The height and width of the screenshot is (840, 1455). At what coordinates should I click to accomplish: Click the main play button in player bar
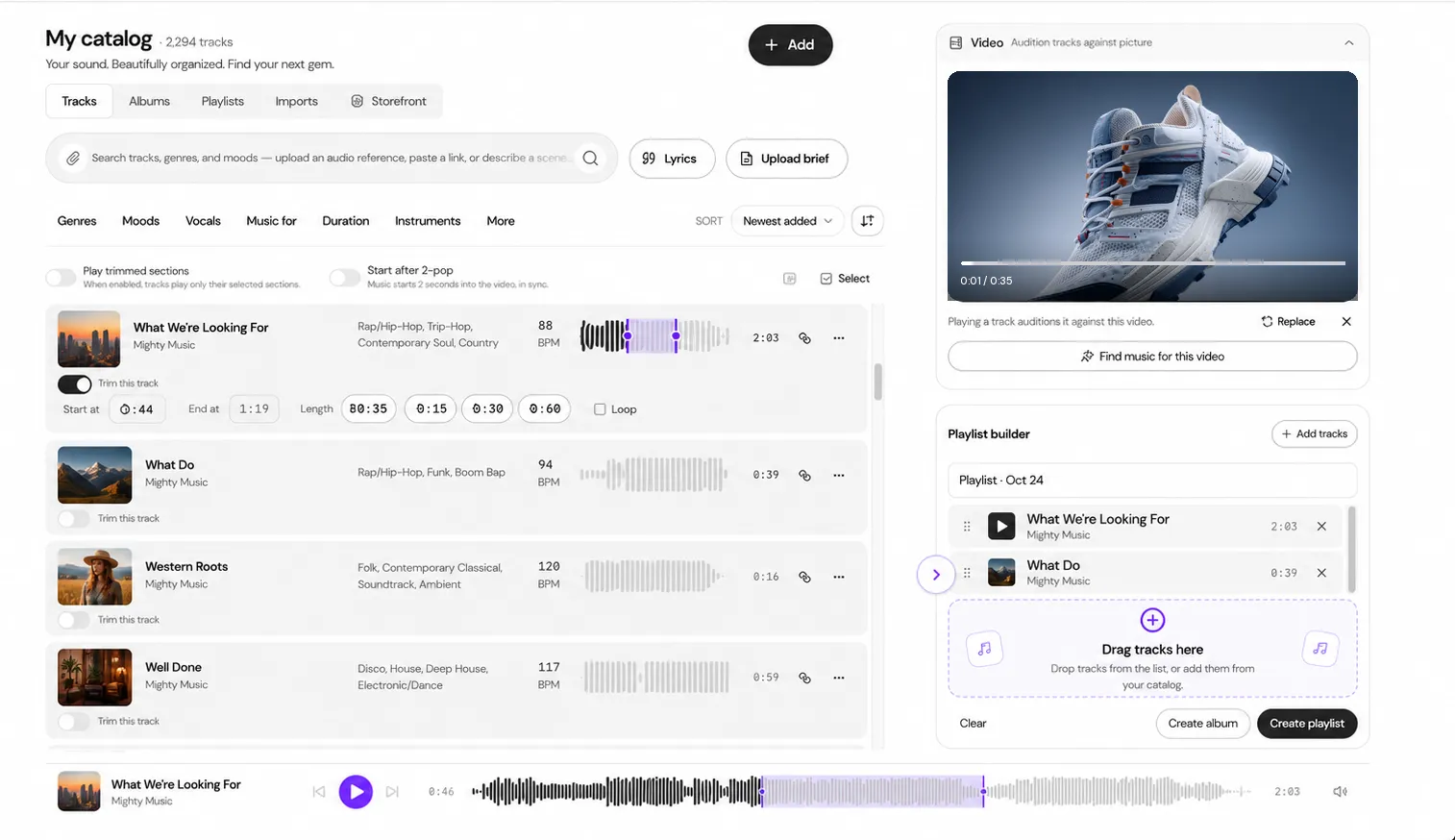click(x=356, y=792)
